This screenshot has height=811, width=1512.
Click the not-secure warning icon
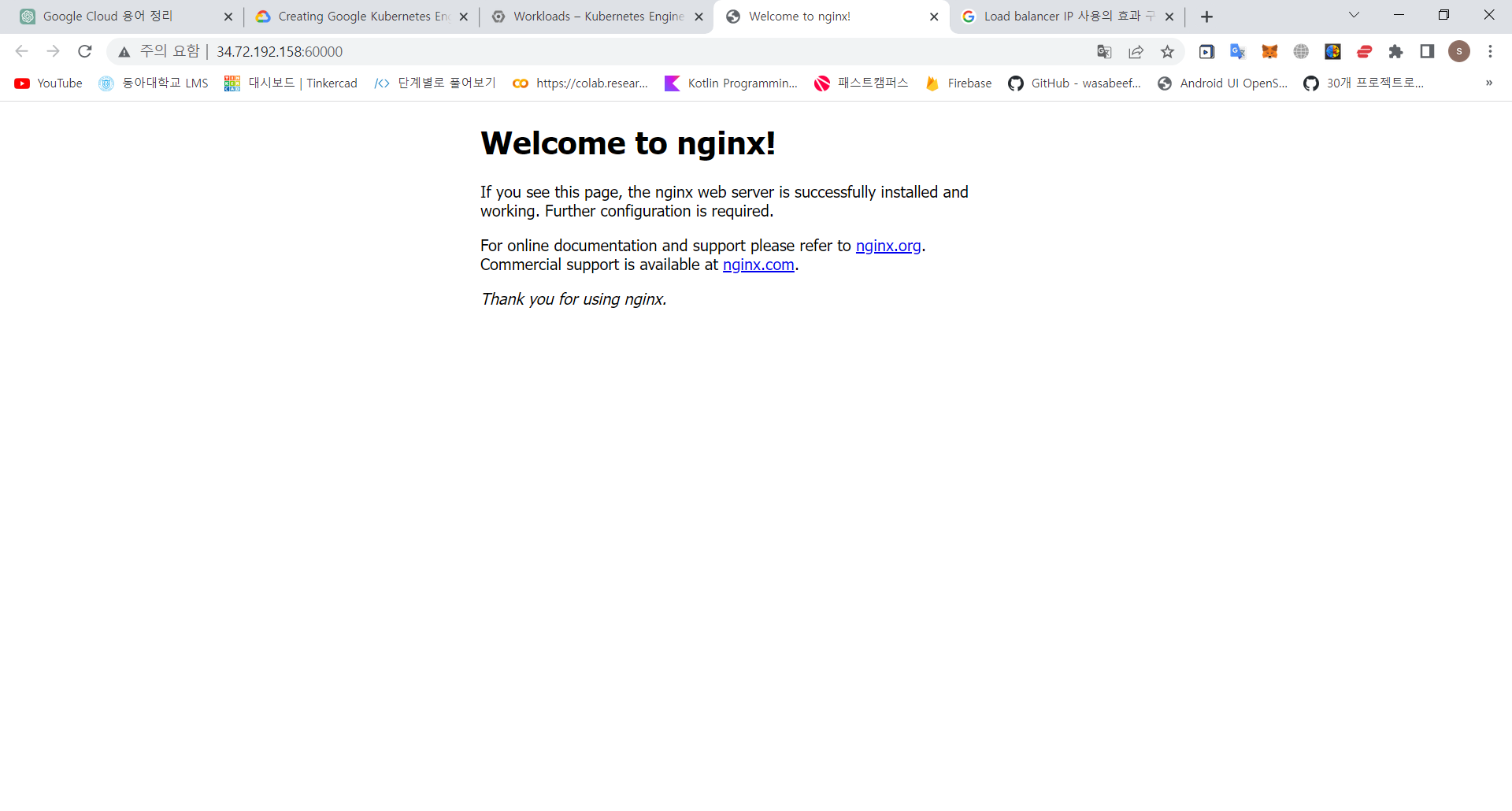(x=124, y=52)
